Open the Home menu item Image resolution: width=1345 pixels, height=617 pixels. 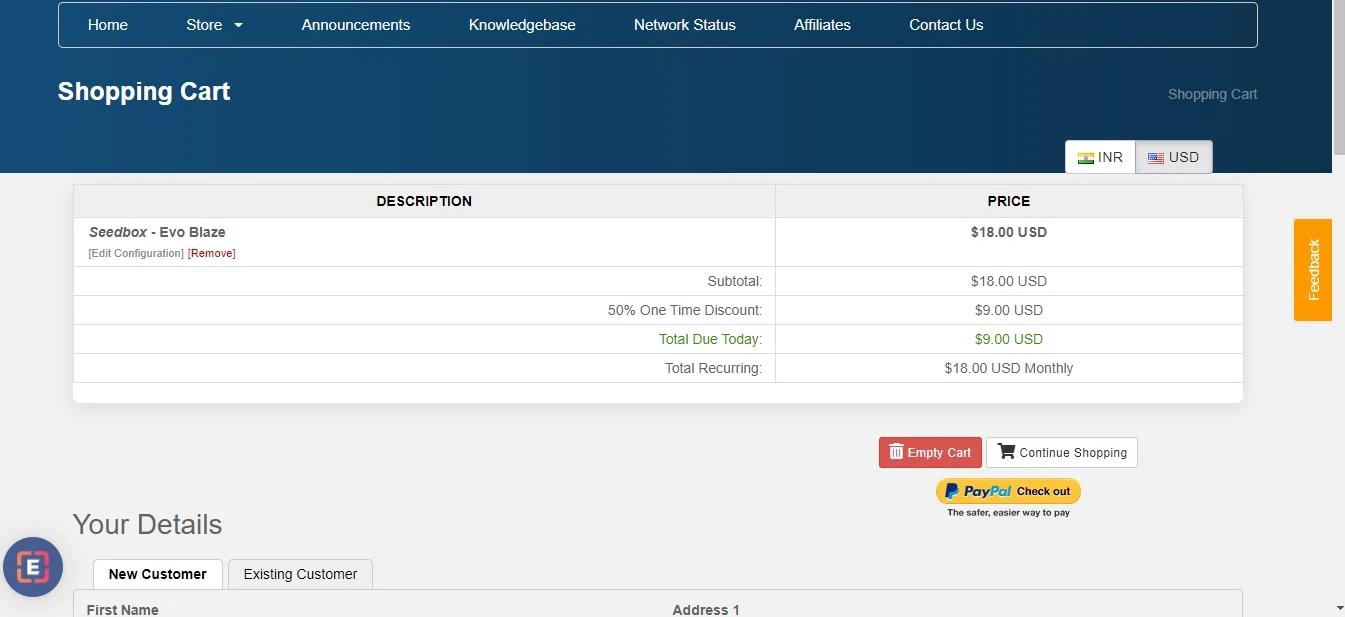click(x=108, y=25)
